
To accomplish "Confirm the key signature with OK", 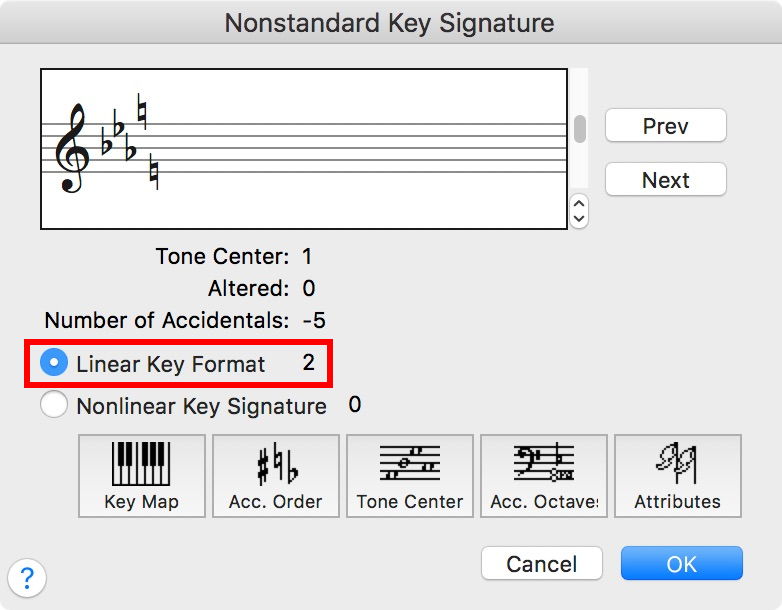I will coord(681,564).
